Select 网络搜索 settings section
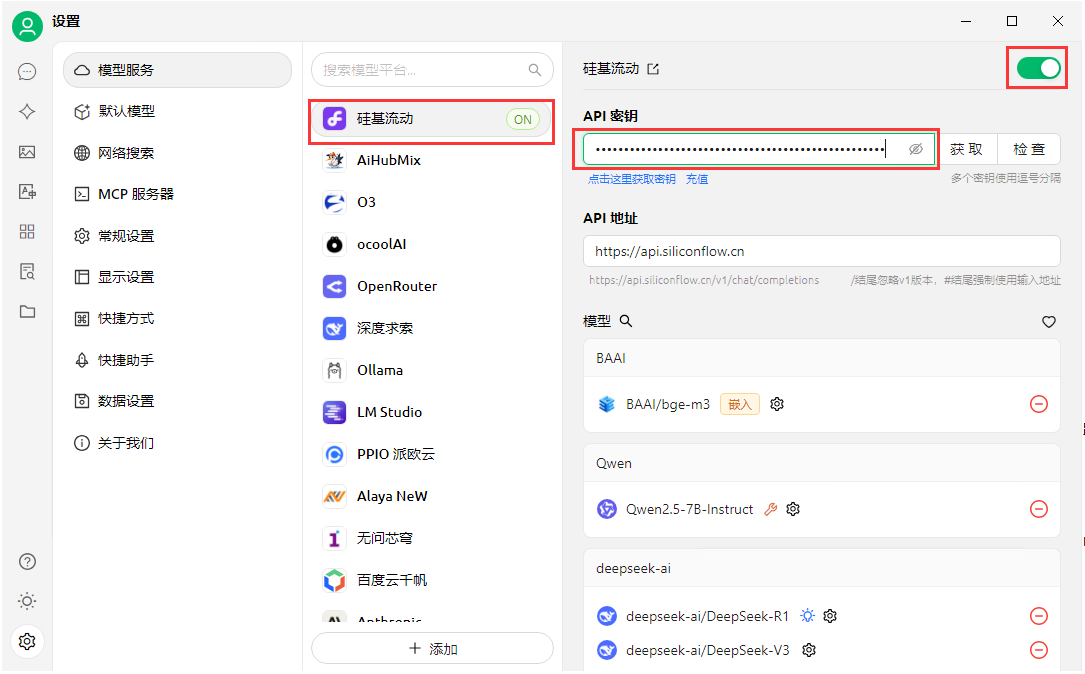 pos(177,153)
